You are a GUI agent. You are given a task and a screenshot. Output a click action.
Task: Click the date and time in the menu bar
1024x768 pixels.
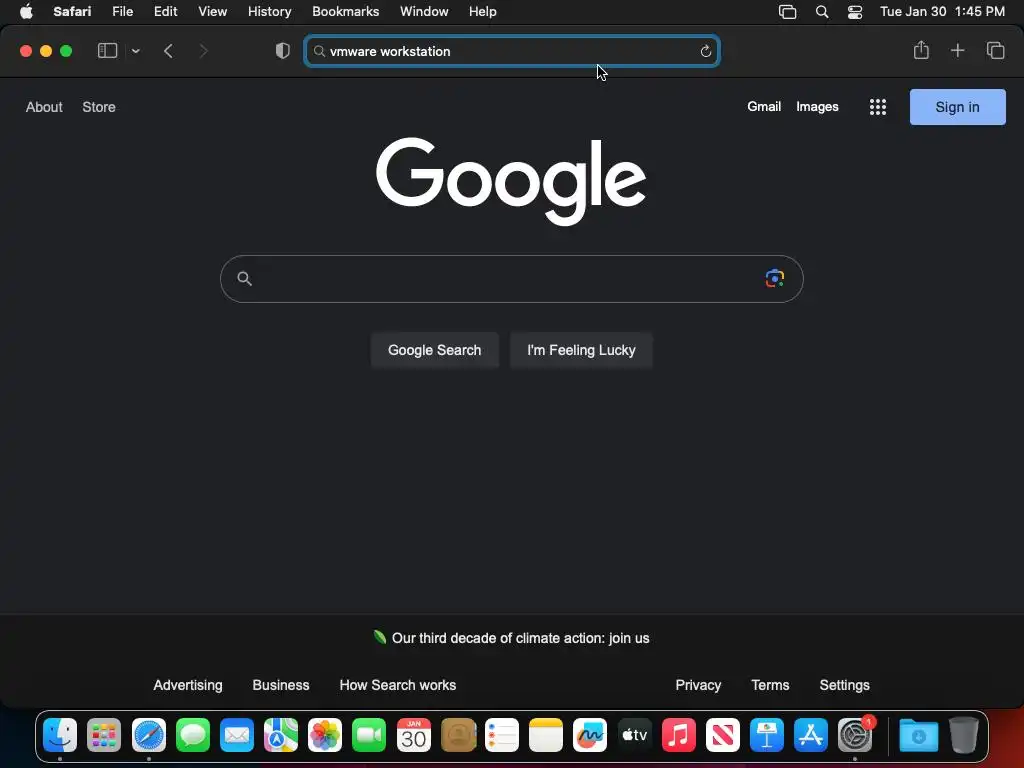tap(942, 11)
